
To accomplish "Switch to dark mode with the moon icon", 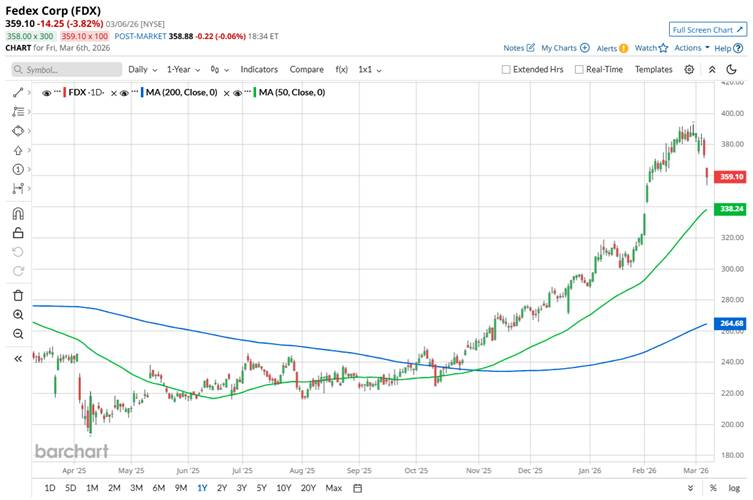I will point(733,69).
